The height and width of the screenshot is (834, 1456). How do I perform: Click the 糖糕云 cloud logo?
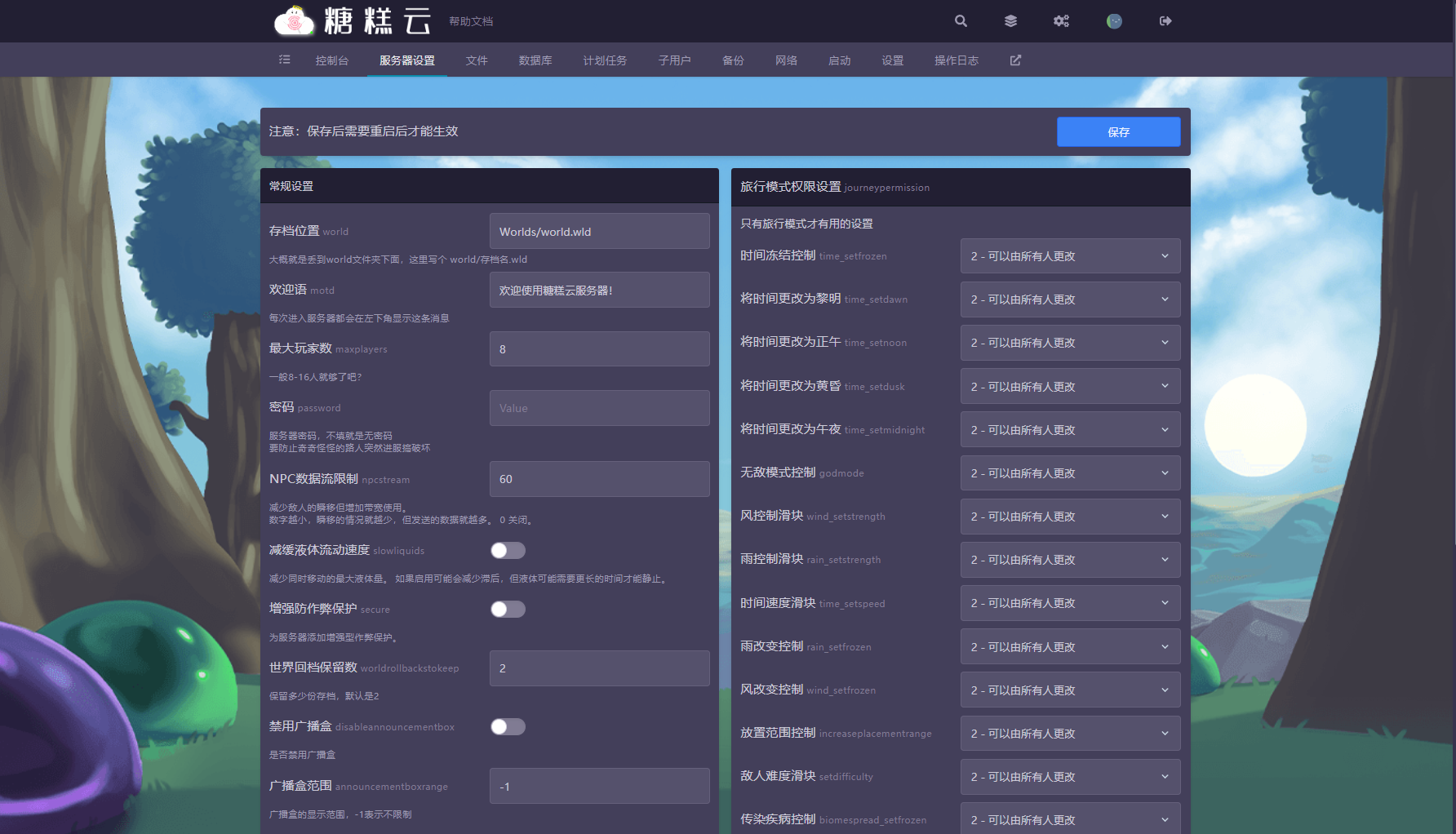(x=295, y=21)
